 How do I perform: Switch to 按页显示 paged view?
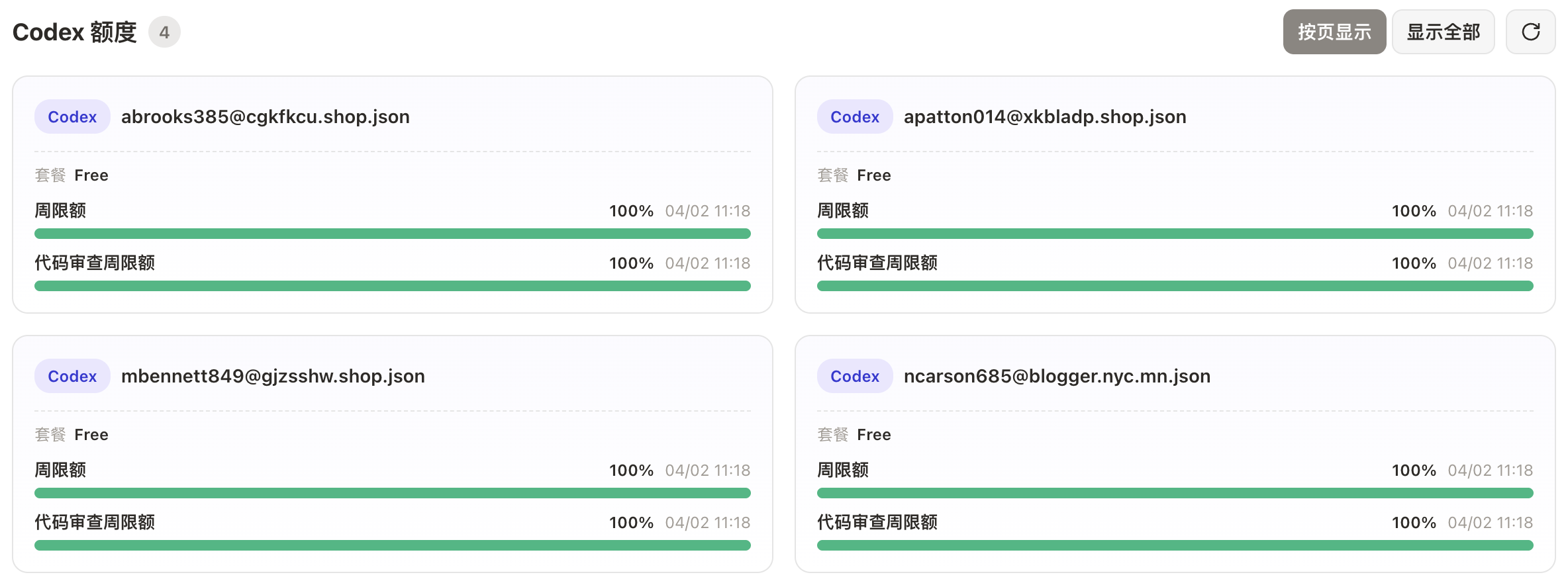pyautogui.click(x=1334, y=32)
